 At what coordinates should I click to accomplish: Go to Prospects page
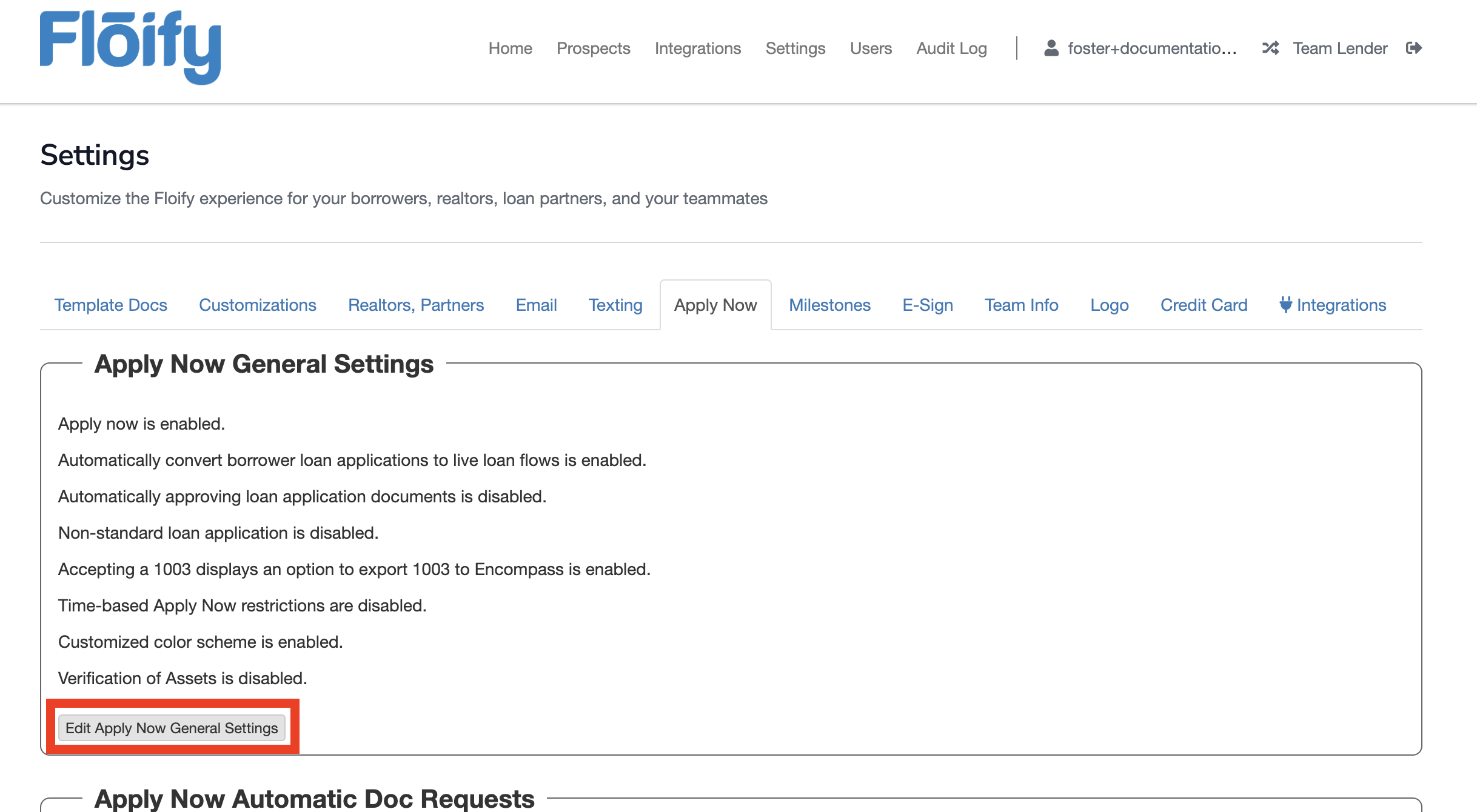tap(593, 48)
